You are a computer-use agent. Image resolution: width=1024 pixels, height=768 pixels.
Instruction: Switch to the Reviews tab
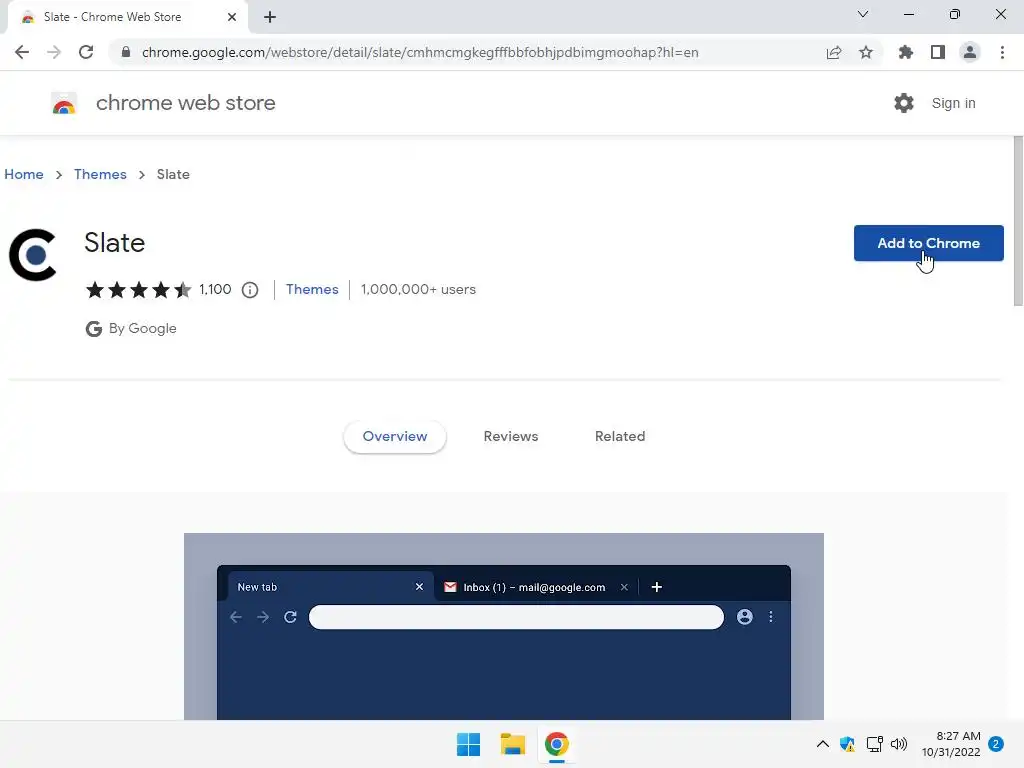(511, 436)
